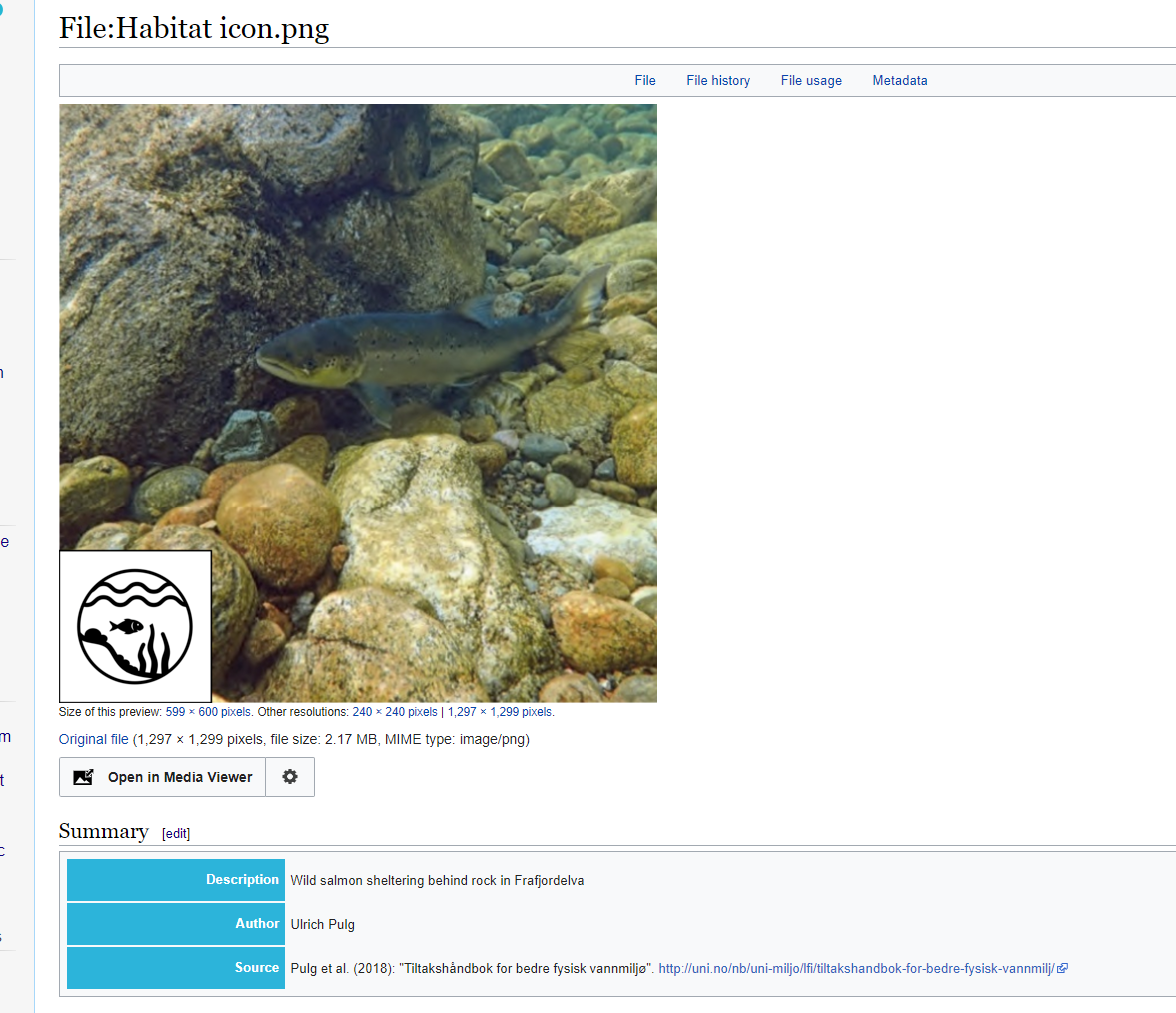This screenshot has width=1176, height=1013.
Task: Select the File usage link
Action: tap(811, 80)
